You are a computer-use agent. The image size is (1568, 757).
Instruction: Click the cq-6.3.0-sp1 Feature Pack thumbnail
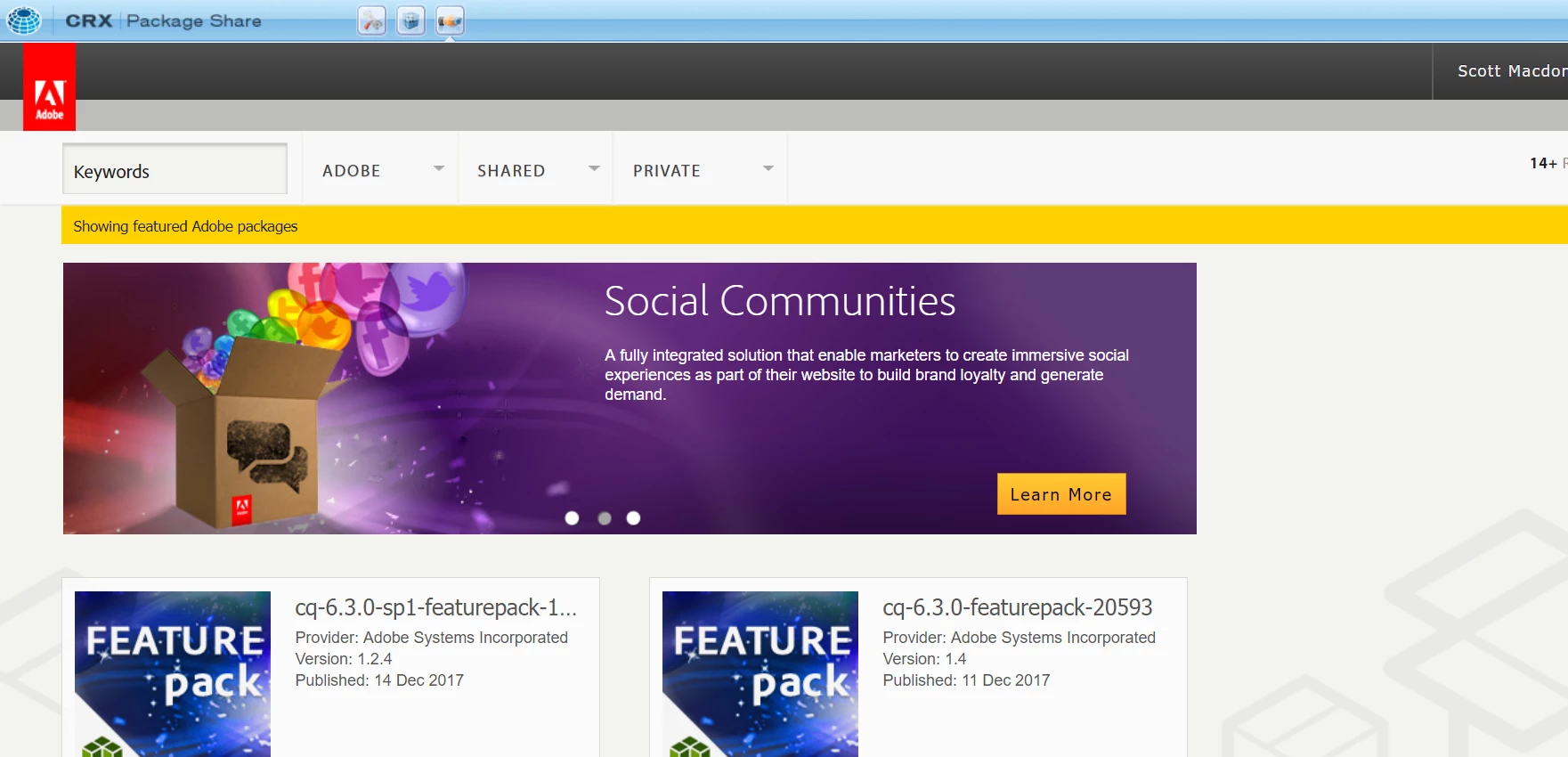coord(173,674)
